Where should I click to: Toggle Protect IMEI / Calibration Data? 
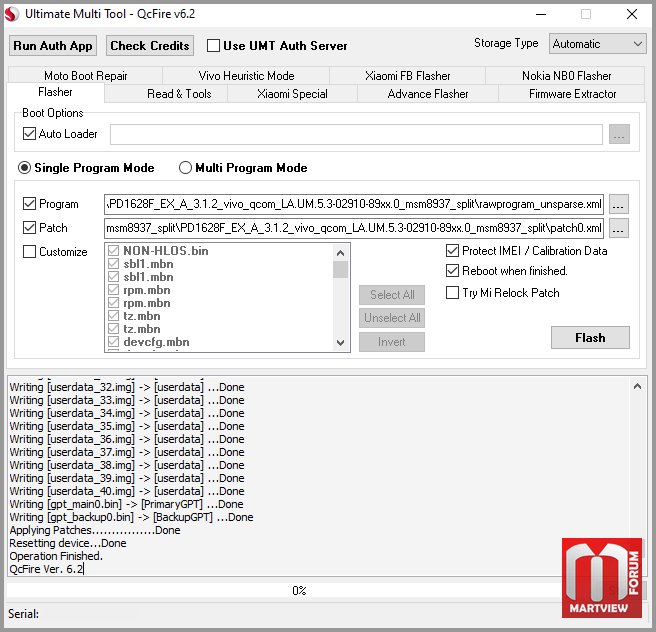(x=452, y=251)
